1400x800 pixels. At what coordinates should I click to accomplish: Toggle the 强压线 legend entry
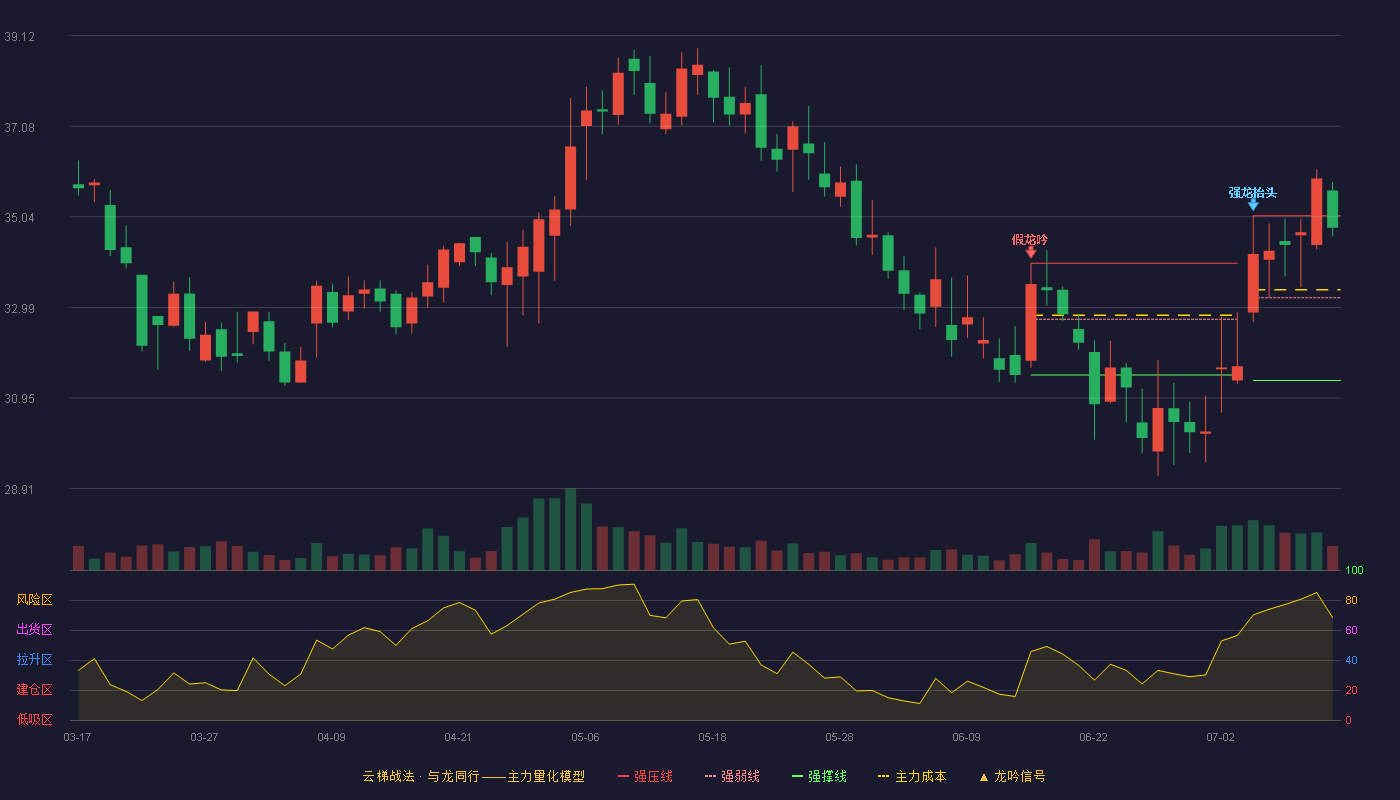tap(645, 776)
